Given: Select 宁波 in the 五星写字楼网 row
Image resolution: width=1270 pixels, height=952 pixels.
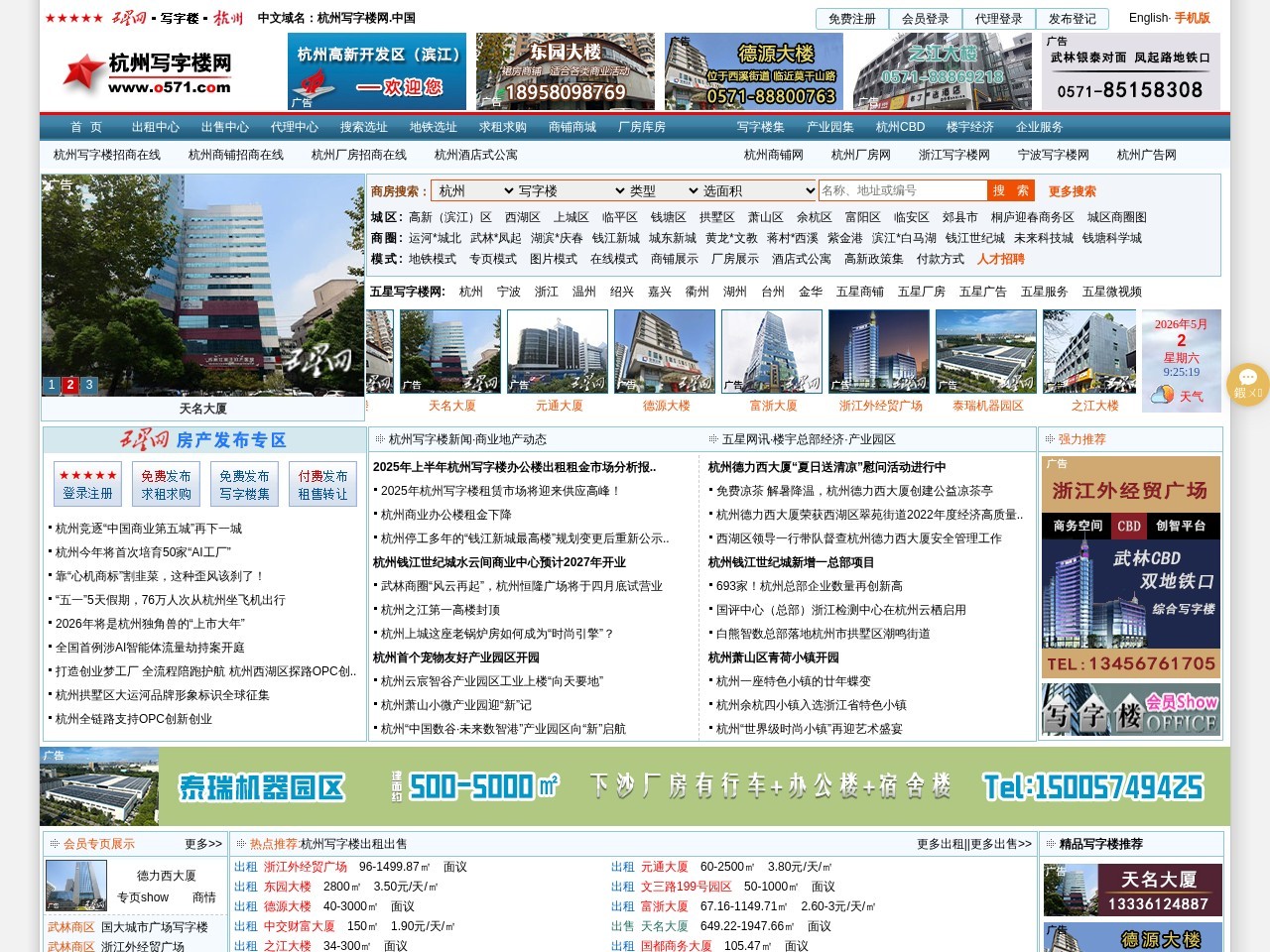Looking at the screenshot, I should click(509, 292).
